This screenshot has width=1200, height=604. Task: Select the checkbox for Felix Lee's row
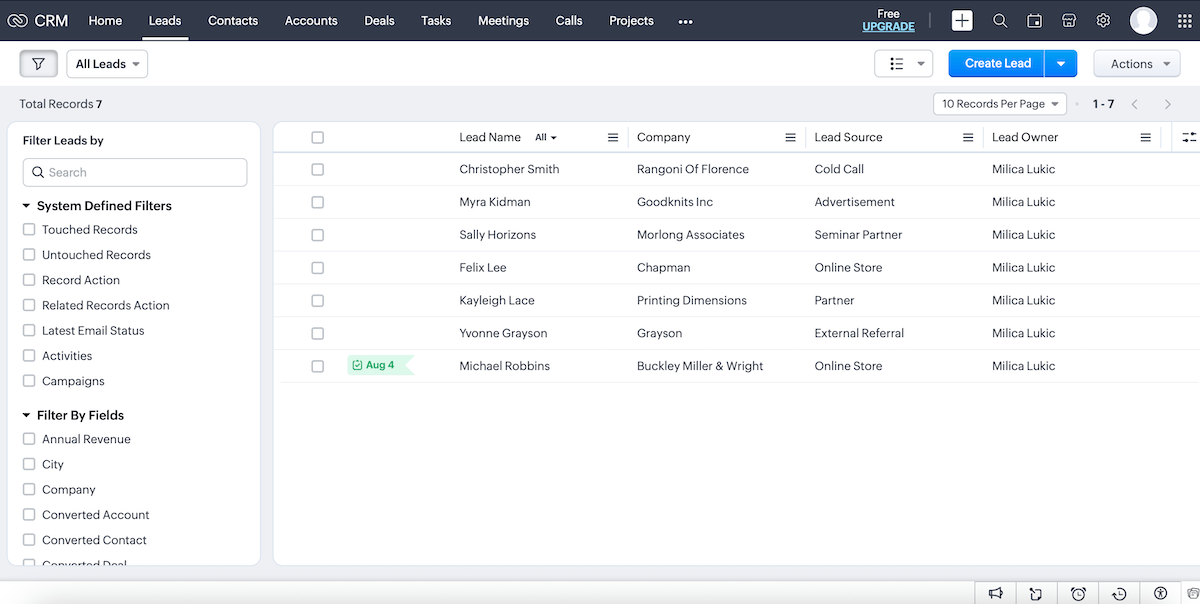click(x=317, y=267)
